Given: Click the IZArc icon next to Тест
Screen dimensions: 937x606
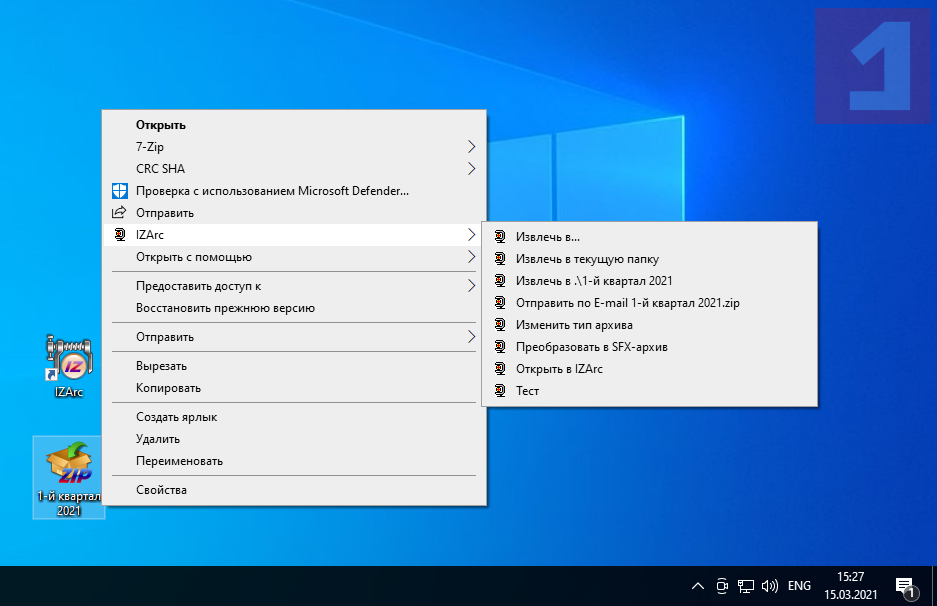Looking at the screenshot, I should [500, 391].
